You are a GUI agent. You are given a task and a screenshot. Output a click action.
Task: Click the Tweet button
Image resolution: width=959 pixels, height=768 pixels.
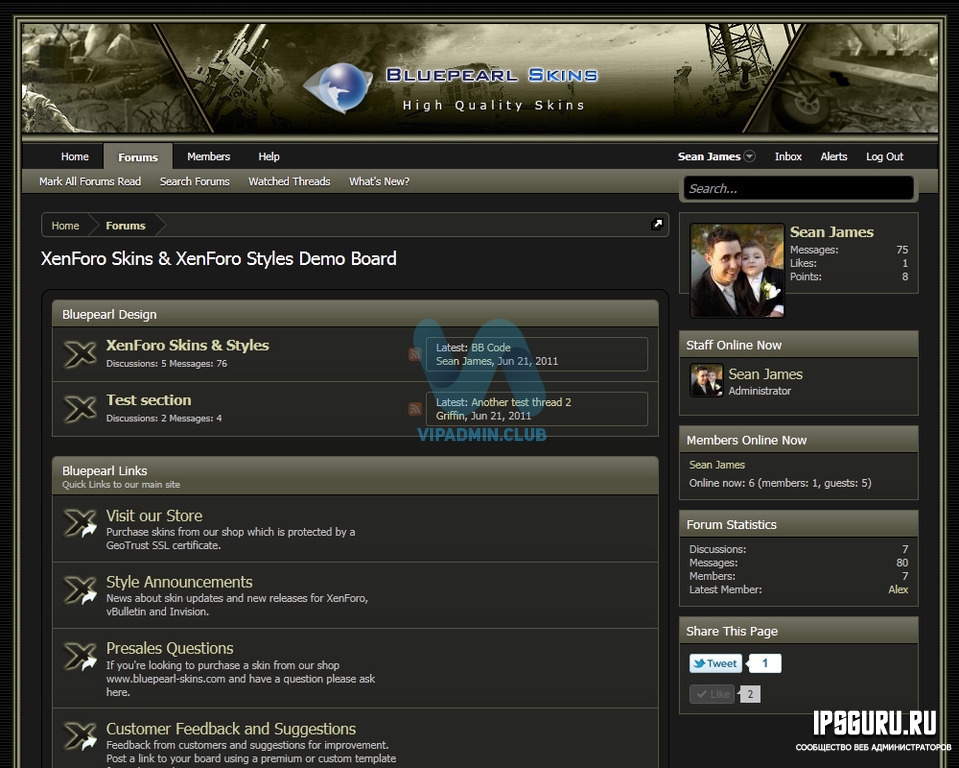point(716,663)
